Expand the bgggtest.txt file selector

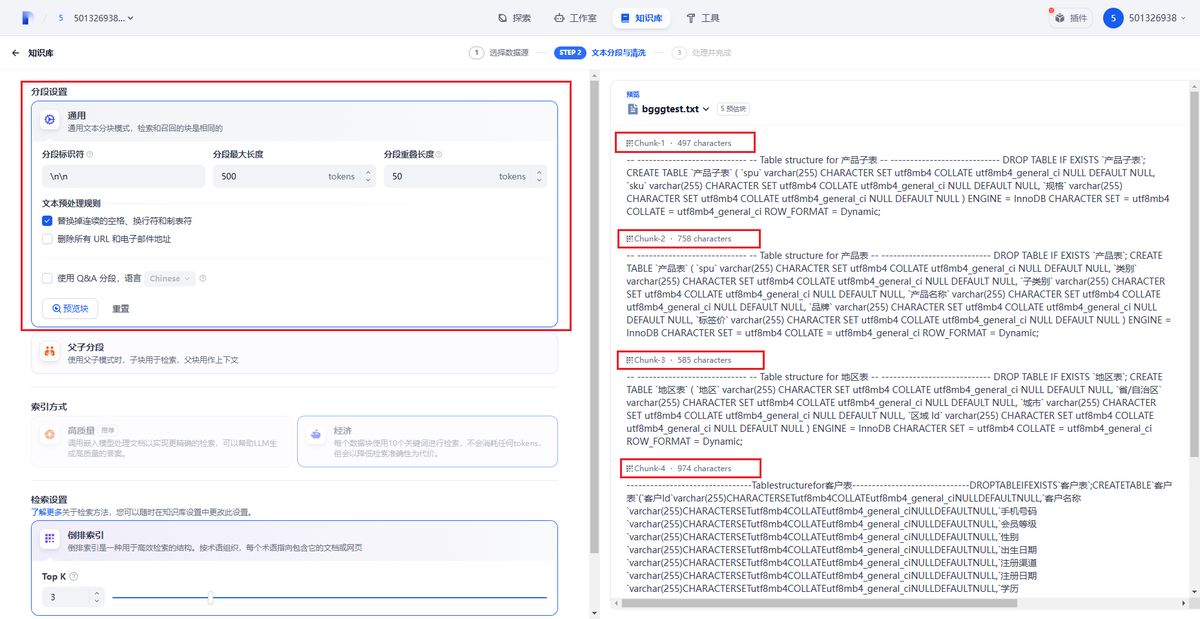pyautogui.click(x=668, y=108)
